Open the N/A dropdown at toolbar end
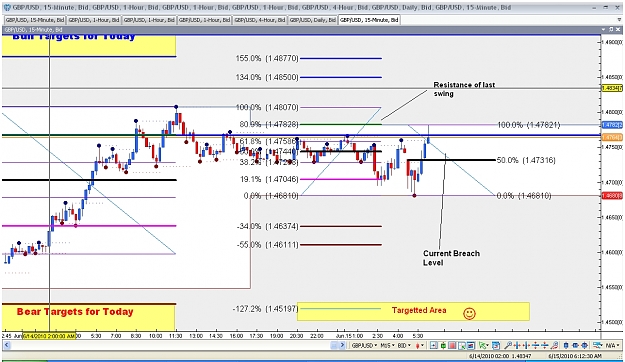 tap(614, 345)
